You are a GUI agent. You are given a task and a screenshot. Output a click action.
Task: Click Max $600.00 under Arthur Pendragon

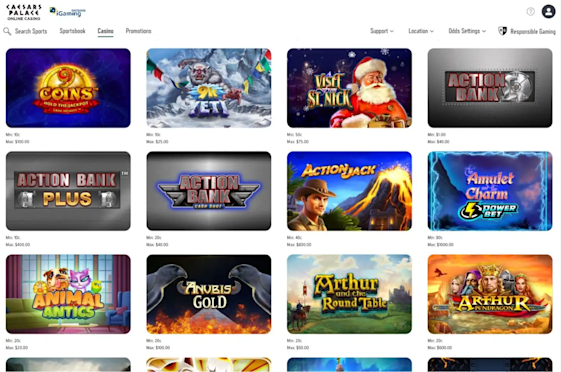click(440, 348)
